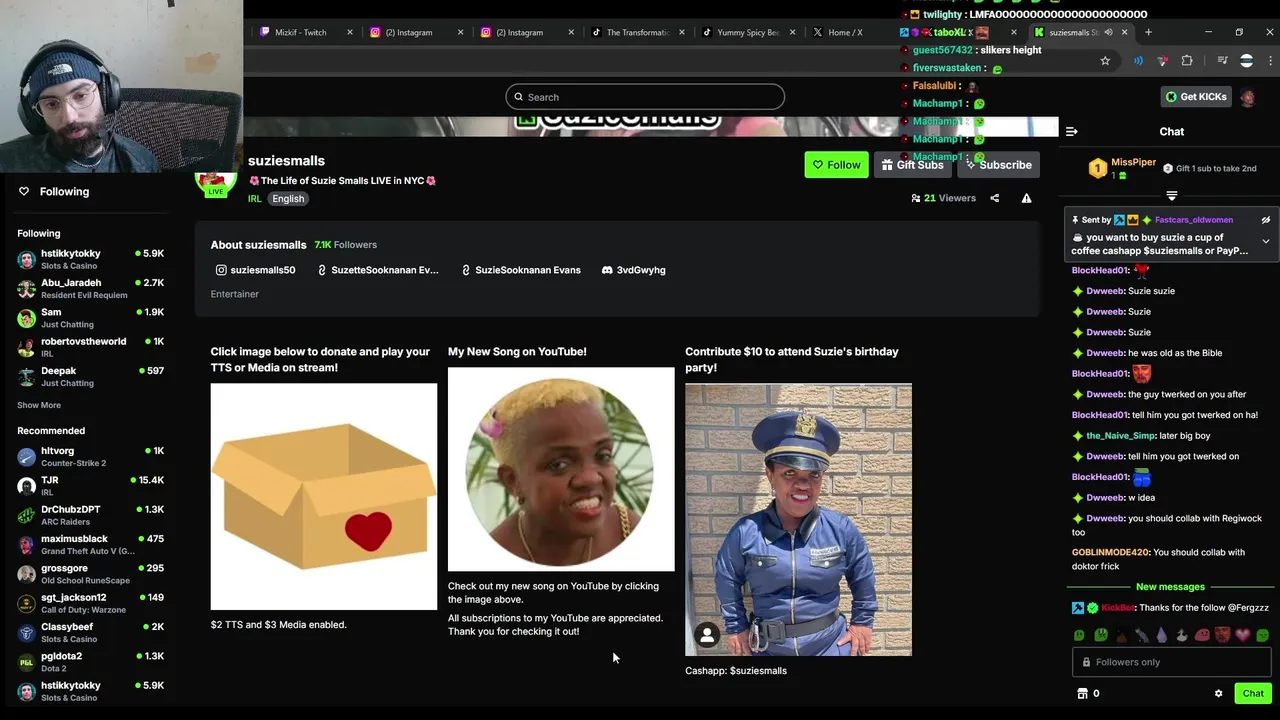The image size is (1280, 720).
Task: Open TJR recommended channel
Action: [90, 486]
